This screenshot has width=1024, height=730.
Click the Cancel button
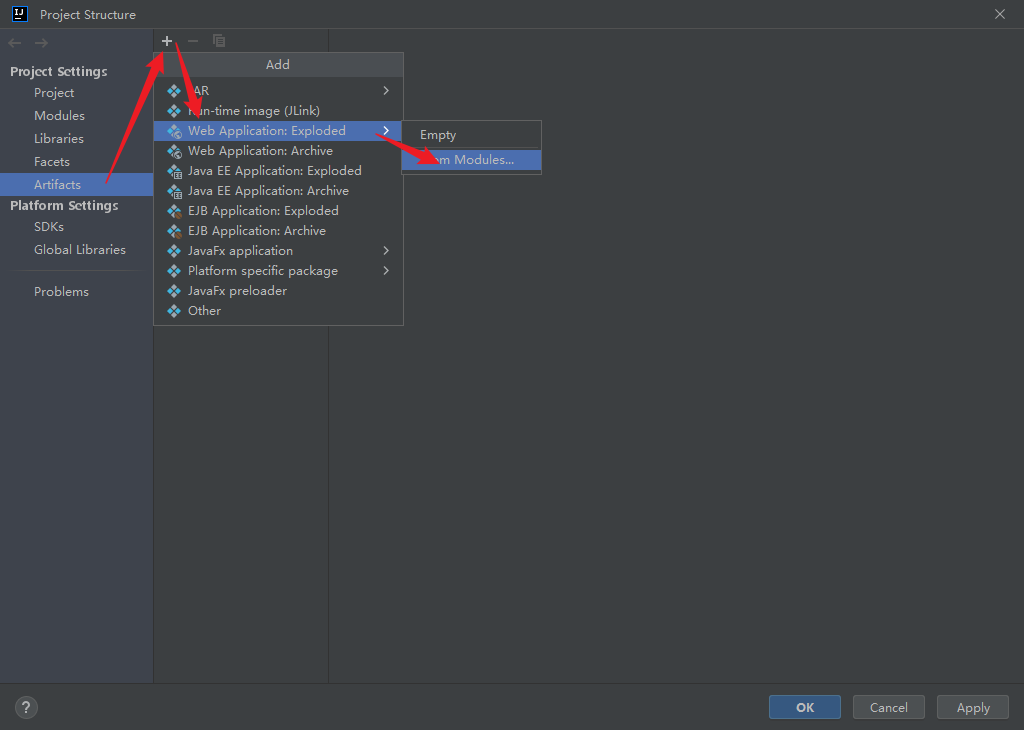point(889,707)
